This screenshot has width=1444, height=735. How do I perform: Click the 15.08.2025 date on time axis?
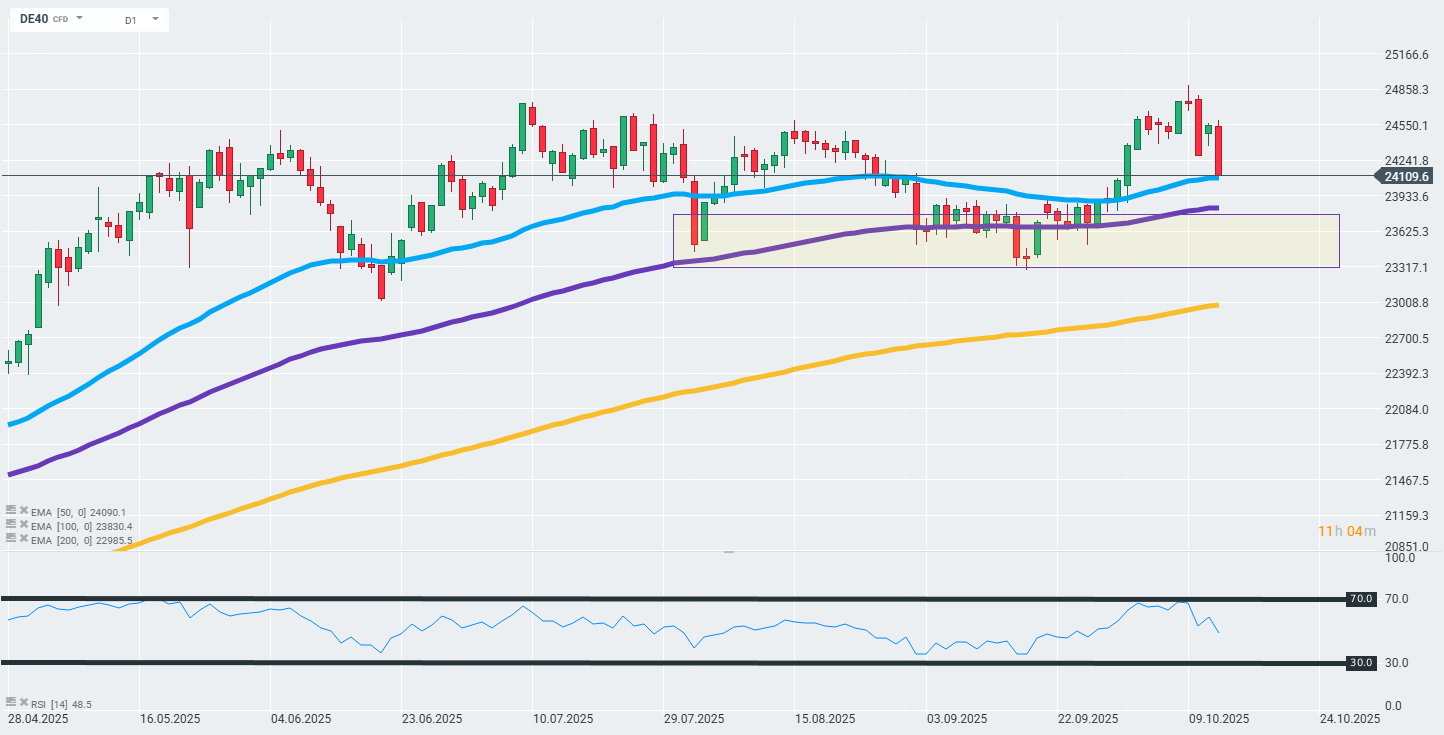pyautogui.click(x=825, y=719)
